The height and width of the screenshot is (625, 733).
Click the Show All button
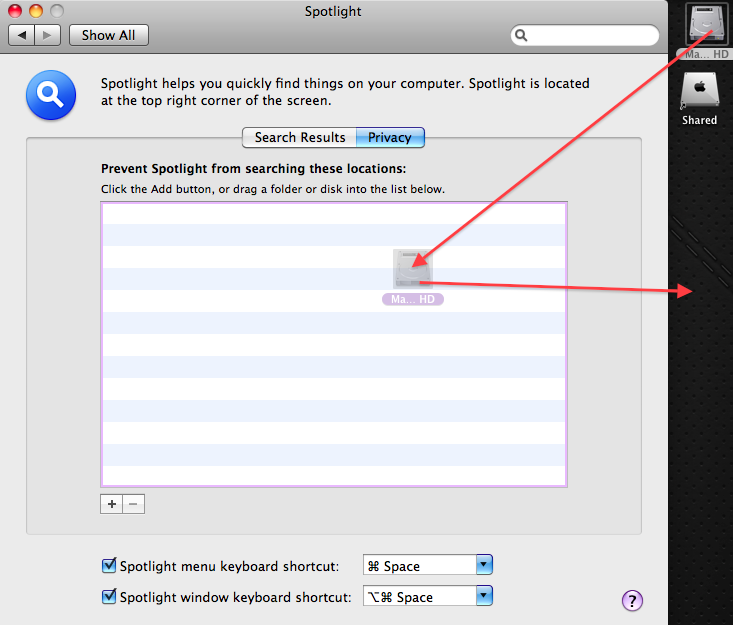coord(109,35)
